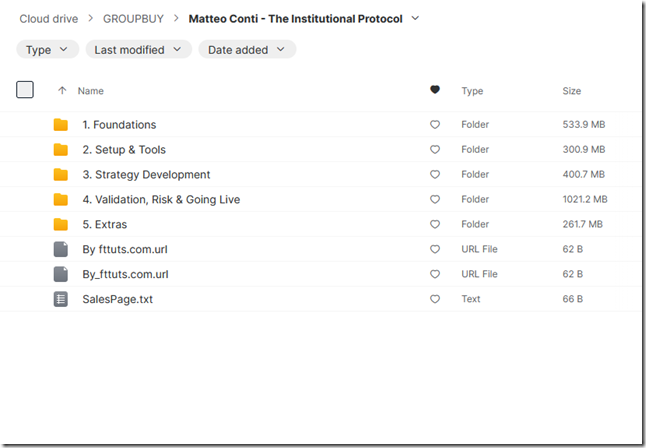Click URL File type for By fttuts.com.url
646x448 pixels.
(x=479, y=249)
